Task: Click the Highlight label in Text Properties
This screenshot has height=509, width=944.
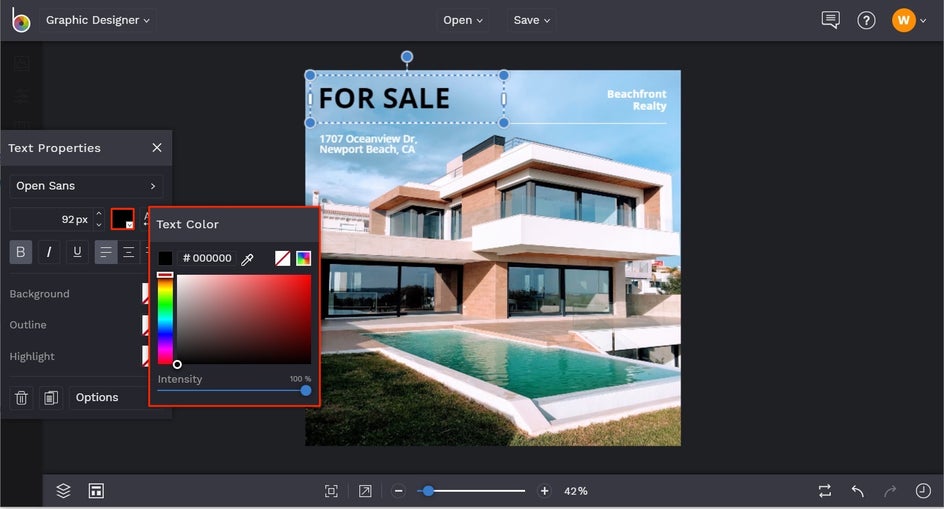Action: click(x=32, y=357)
